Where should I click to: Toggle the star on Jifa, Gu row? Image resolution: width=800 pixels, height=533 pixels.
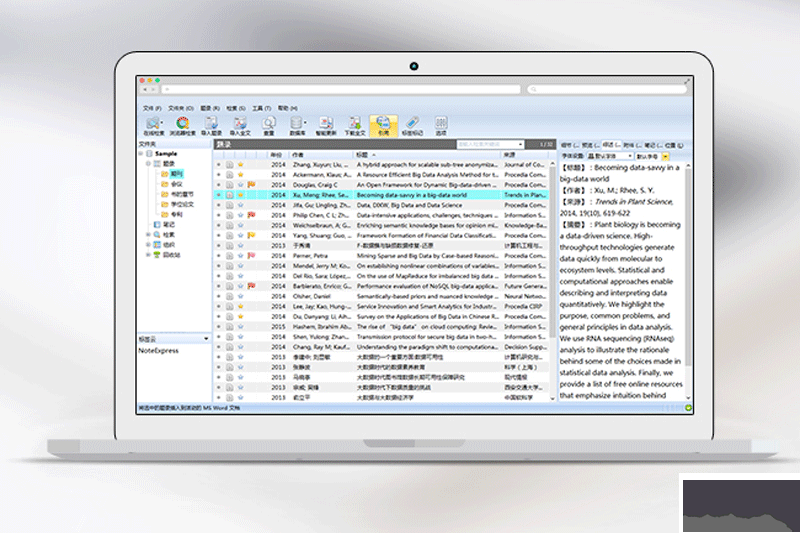pyautogui.click(x=241, y=205)
